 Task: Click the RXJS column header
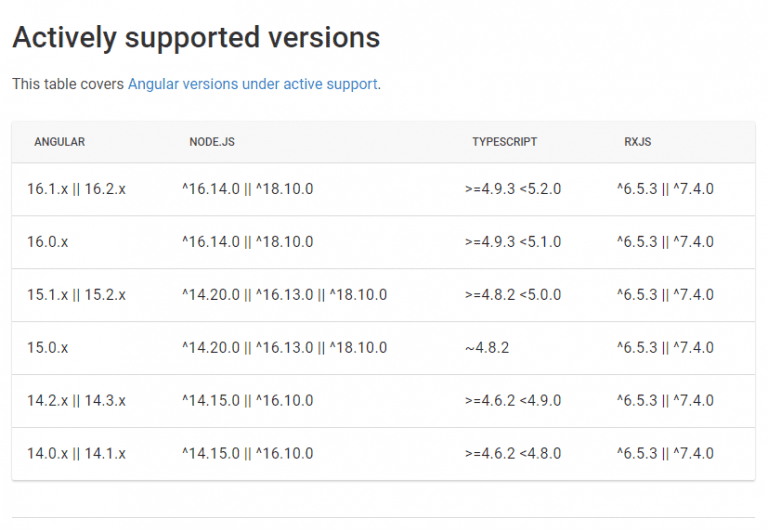coord(637,142)
